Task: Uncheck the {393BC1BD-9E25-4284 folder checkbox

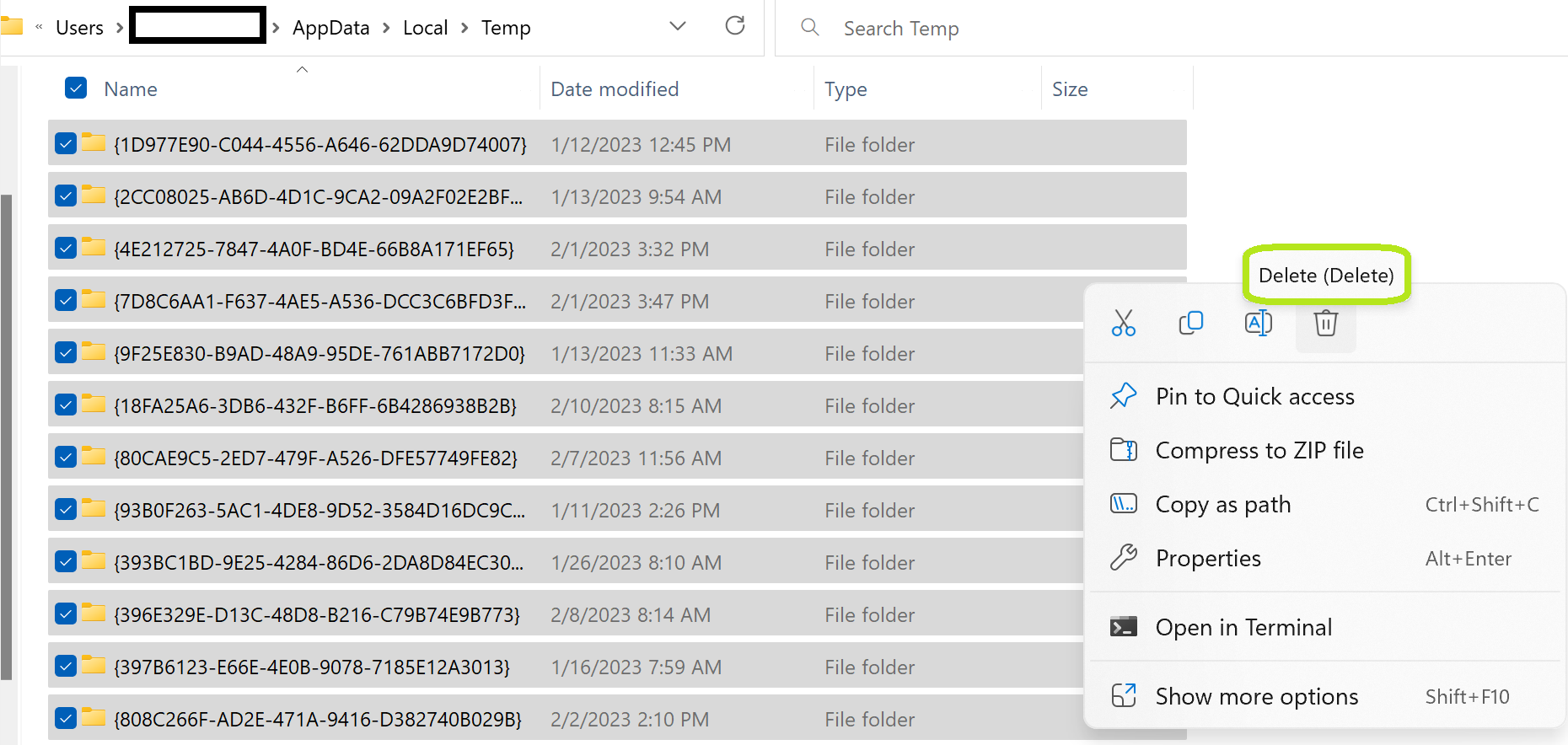Action: coord(66,561)
